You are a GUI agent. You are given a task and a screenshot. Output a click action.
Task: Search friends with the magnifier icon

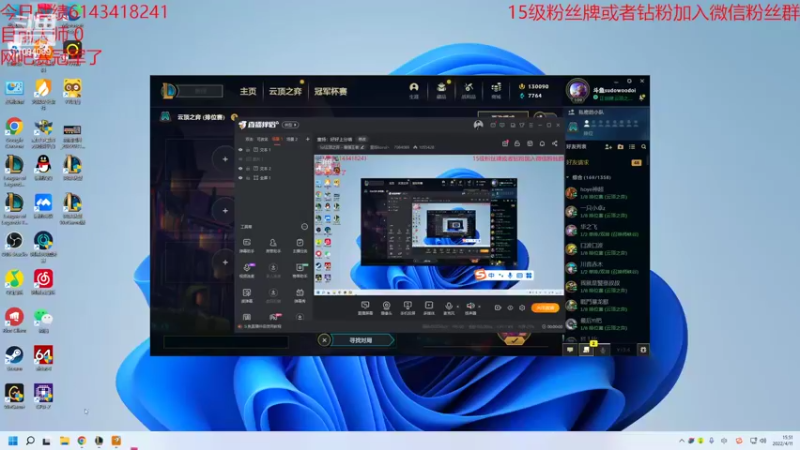click(643, 147)
